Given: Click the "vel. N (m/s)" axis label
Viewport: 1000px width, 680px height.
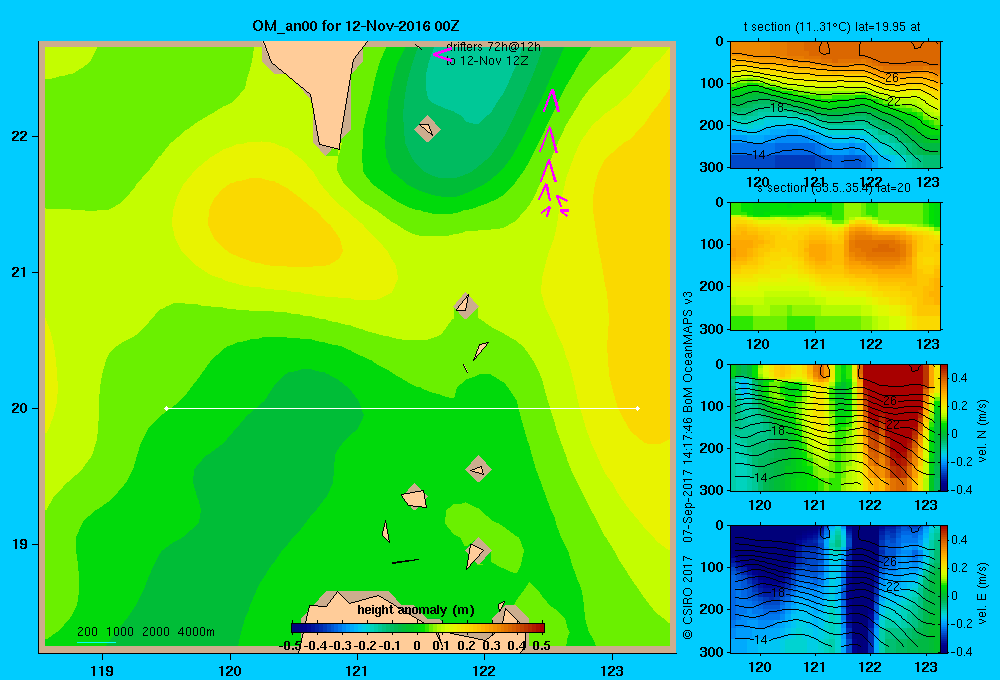Looking at the screenshot, I should [982, 431].
